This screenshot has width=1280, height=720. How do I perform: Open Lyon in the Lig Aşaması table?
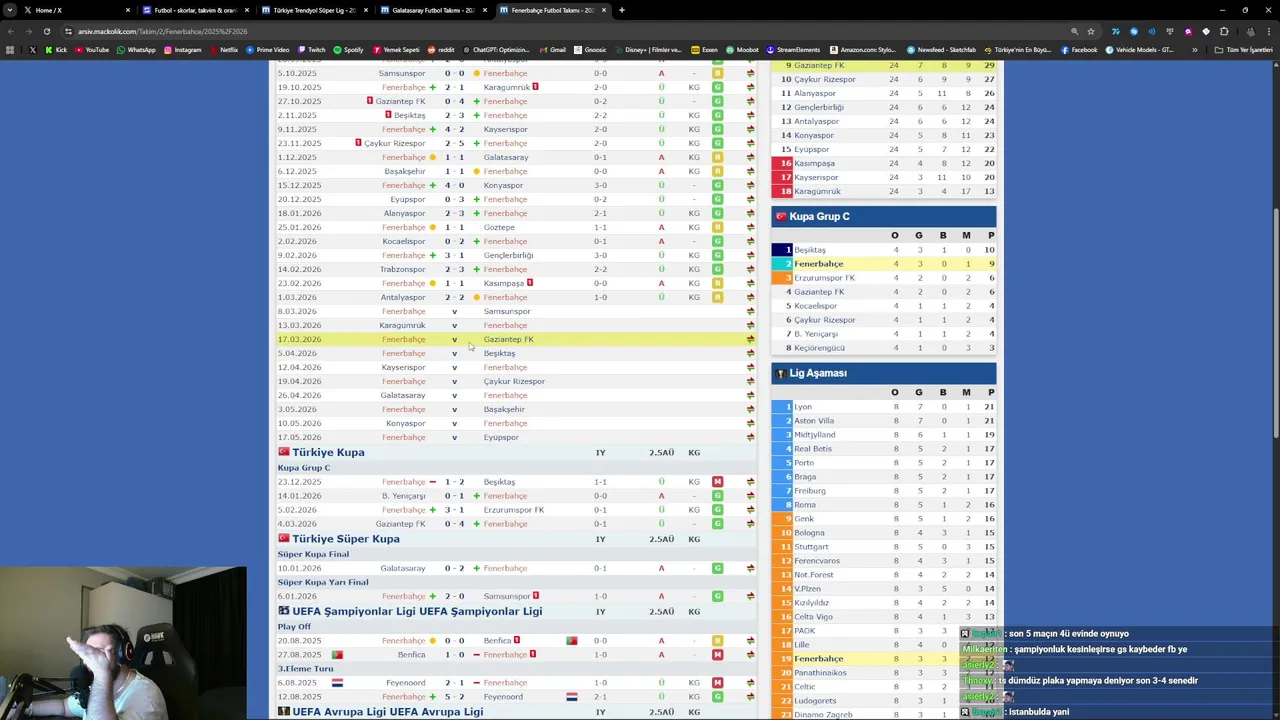point(803,407)
